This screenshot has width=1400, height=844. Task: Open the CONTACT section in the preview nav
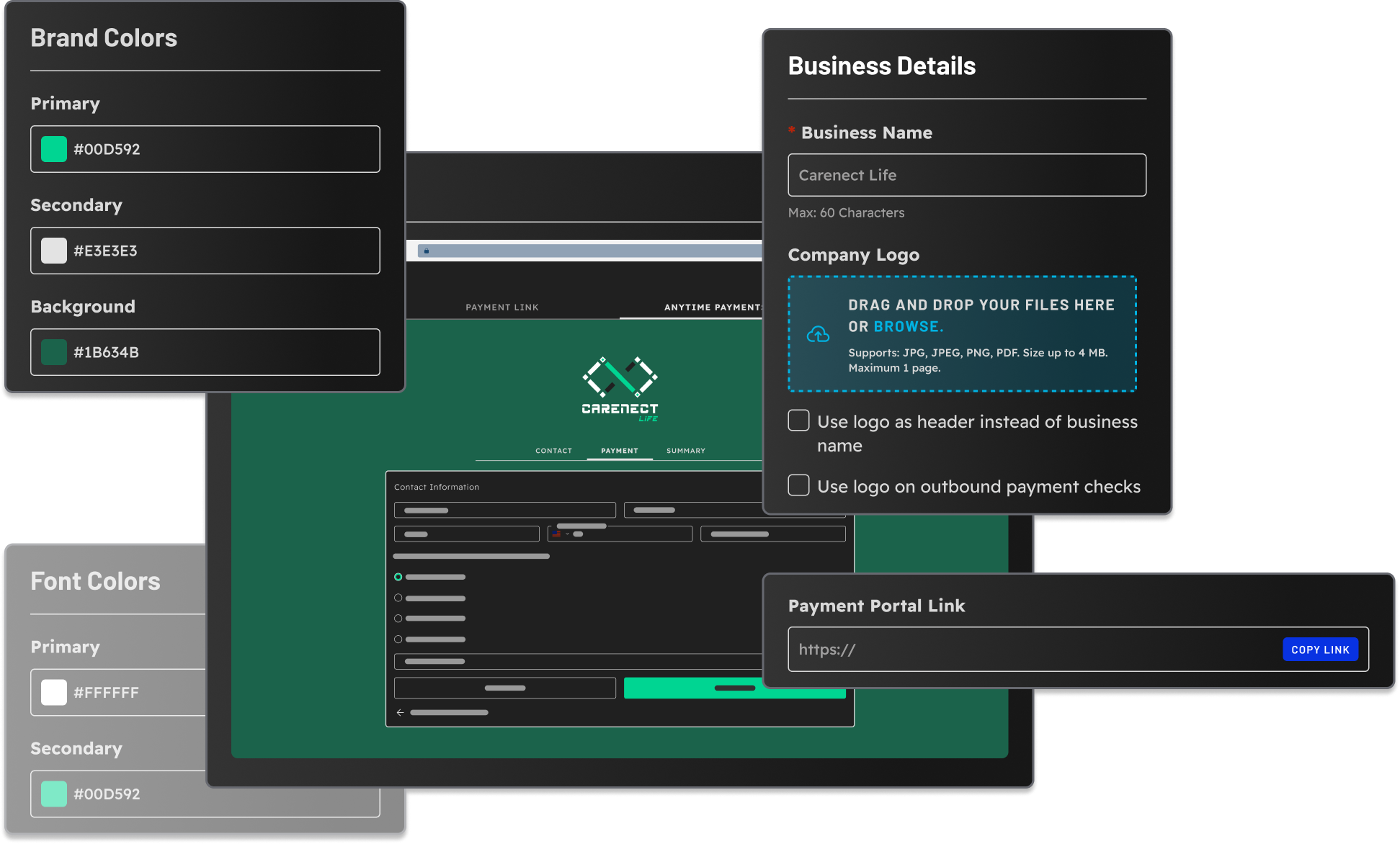tap(553, 450)
